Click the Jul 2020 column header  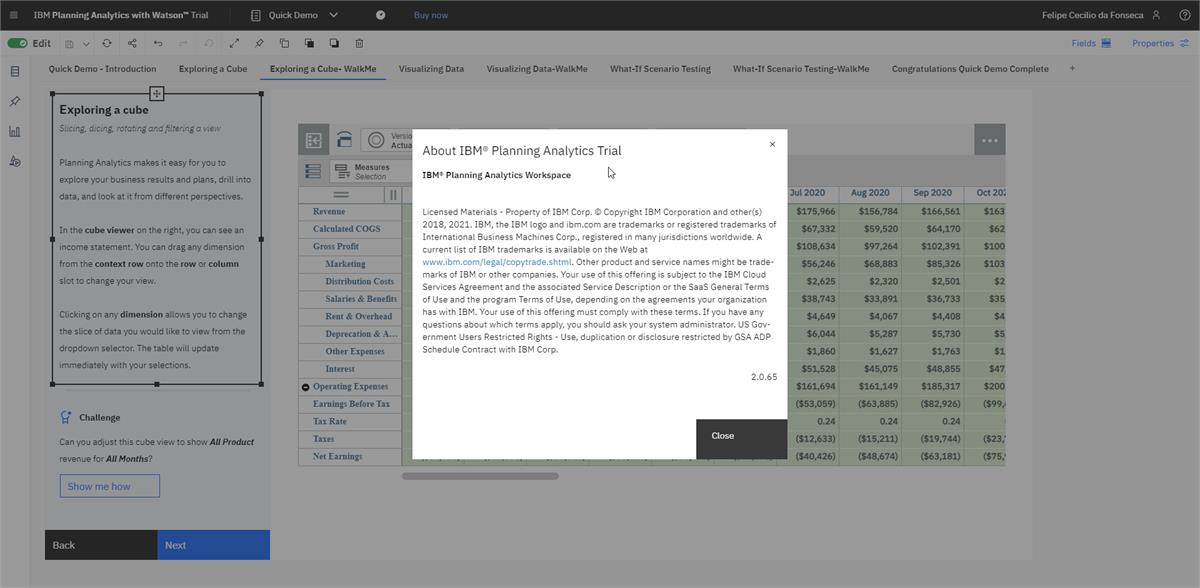pyautogui.click(x=808, y=193)
